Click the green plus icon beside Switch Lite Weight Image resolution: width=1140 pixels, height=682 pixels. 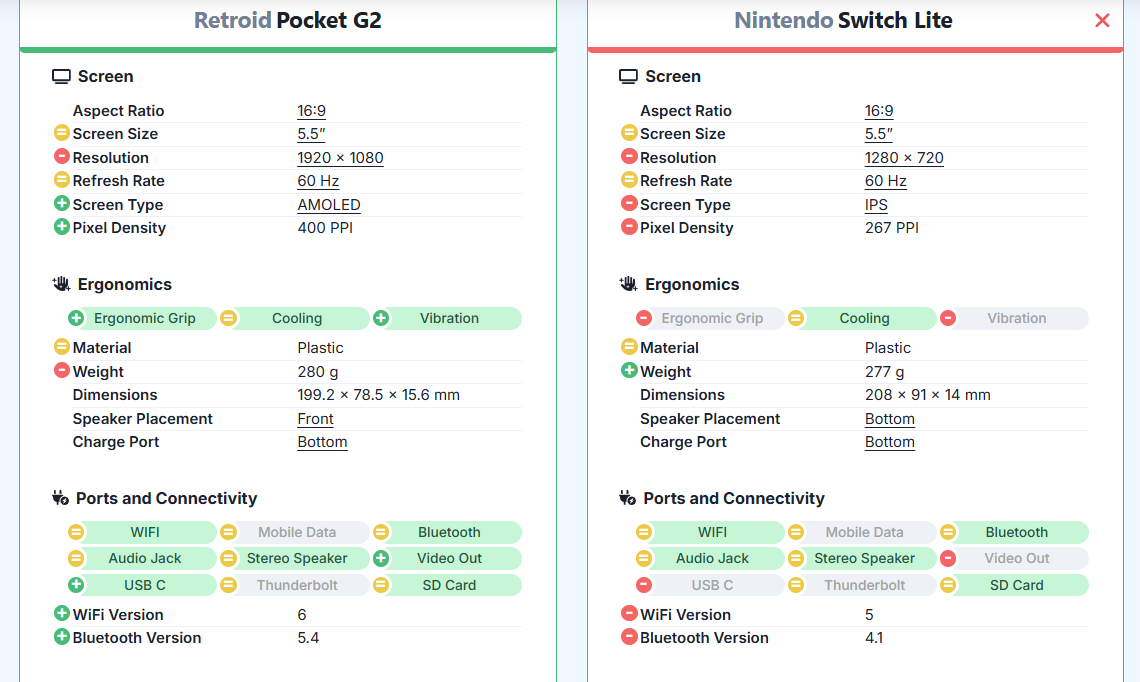[629, 371]
